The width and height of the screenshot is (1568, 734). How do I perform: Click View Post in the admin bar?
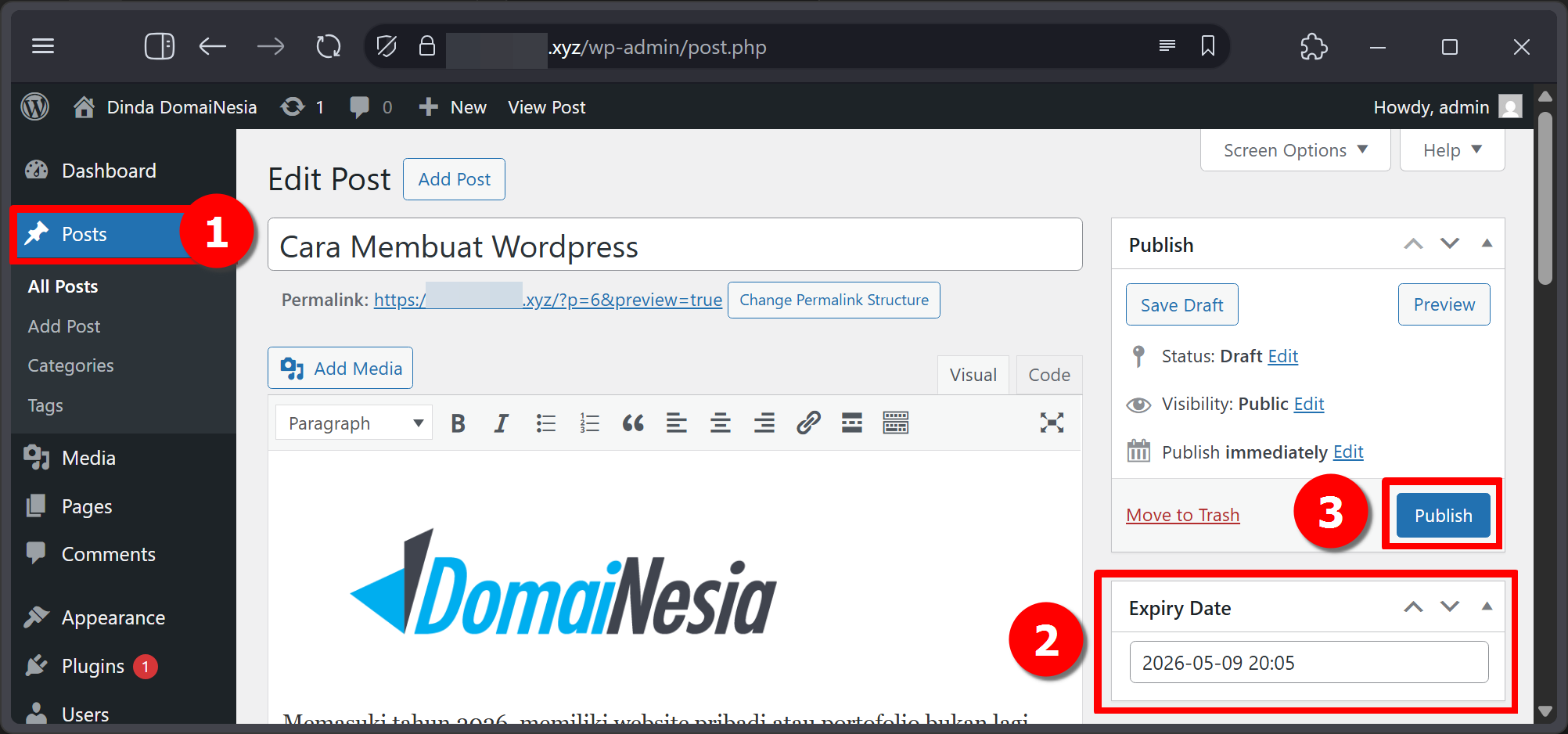[547, 107]
